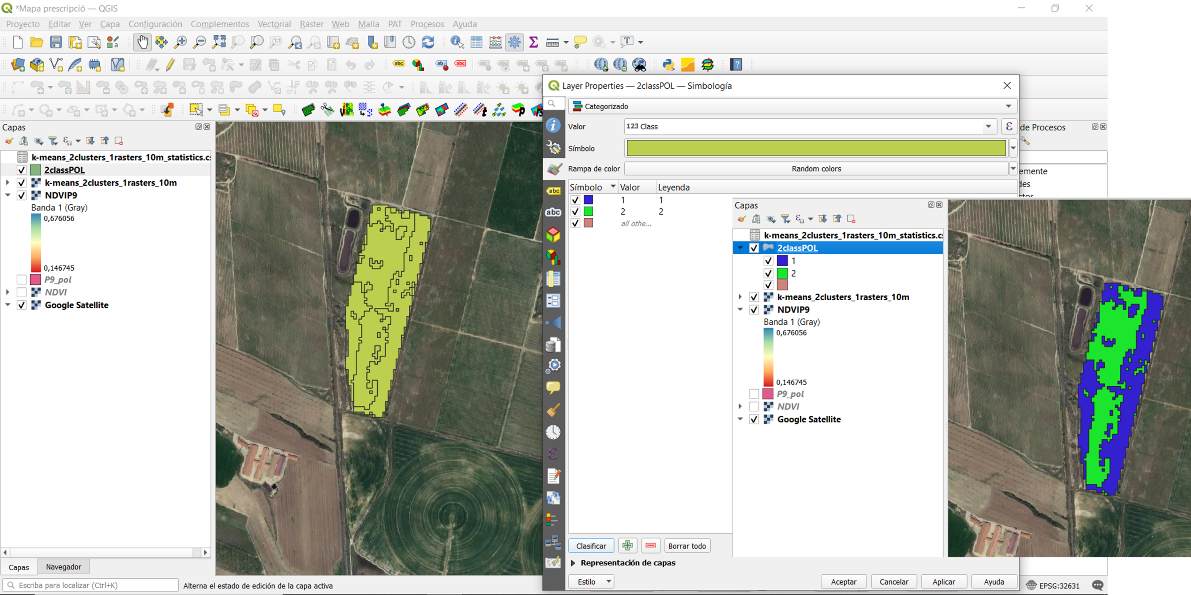Collapse the NDVIP9 layer in left Capas panel
This screenshot has width=1191, height=595.
click(8, 195)
